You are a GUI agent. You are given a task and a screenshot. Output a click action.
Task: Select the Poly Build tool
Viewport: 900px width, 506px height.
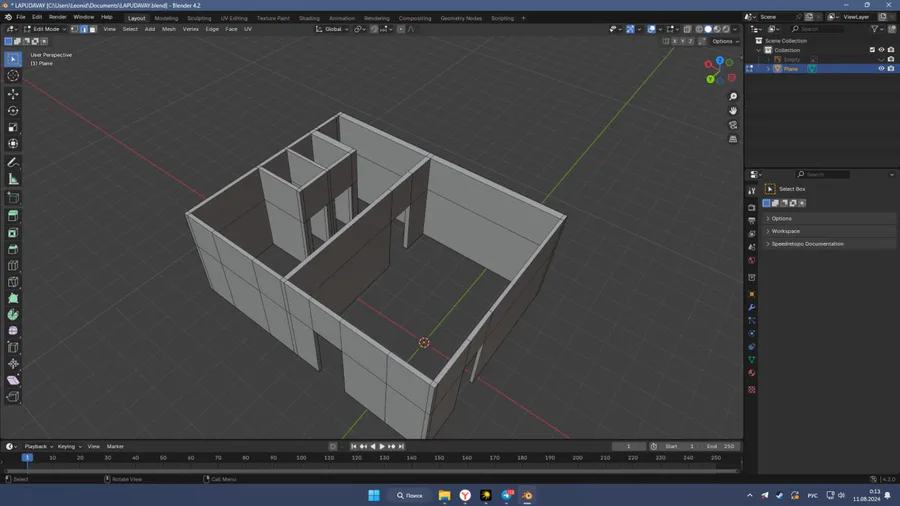click(13, 298)
